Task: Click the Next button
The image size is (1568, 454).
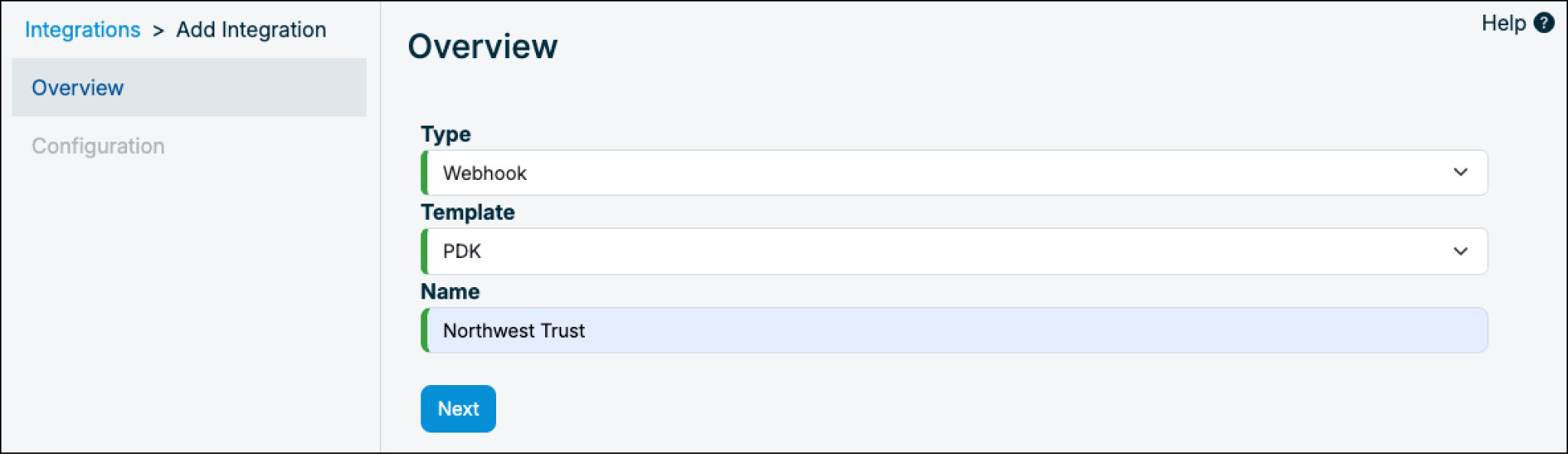Action: (458, 409)
